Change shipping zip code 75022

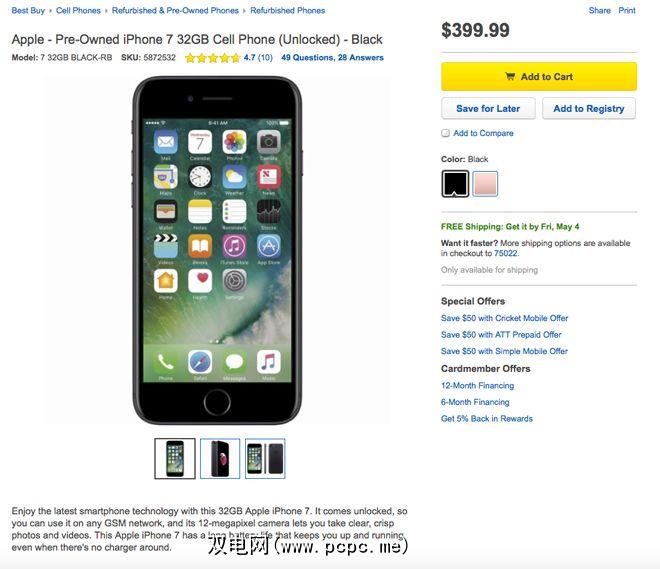[x=506, y=253]
